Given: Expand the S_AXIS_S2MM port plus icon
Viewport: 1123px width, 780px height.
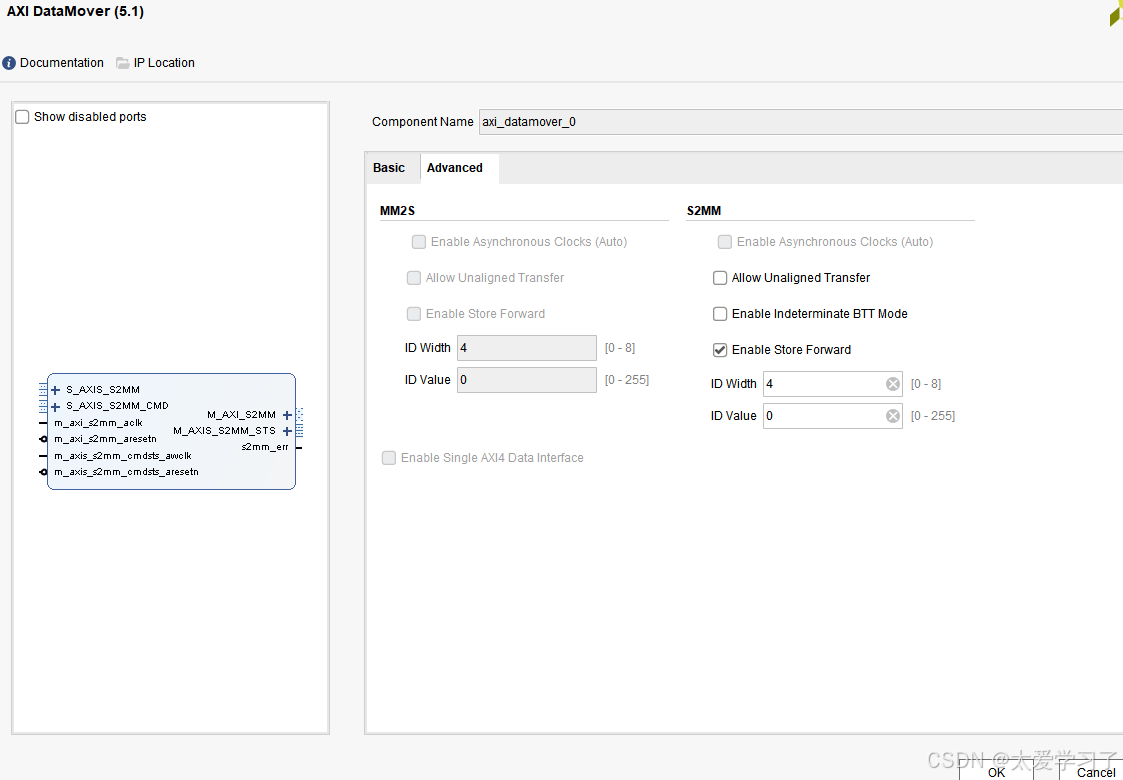Looking at the screenshot, I should click(56, 390).
